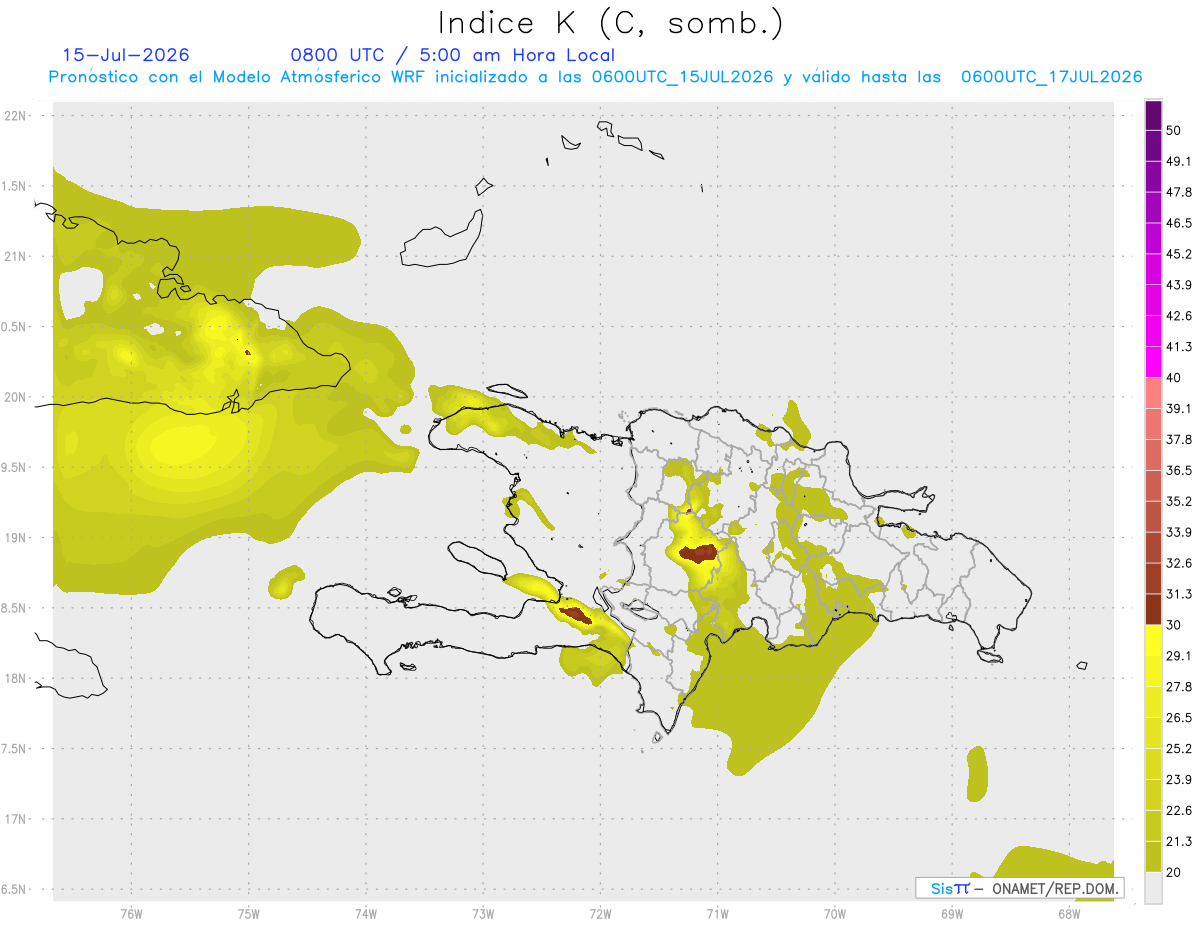Click colorbar label "42.6"
Image resolution: width=1200 pixels, height=927 pixels.
pyautogui.click(x=1179, y=316)
